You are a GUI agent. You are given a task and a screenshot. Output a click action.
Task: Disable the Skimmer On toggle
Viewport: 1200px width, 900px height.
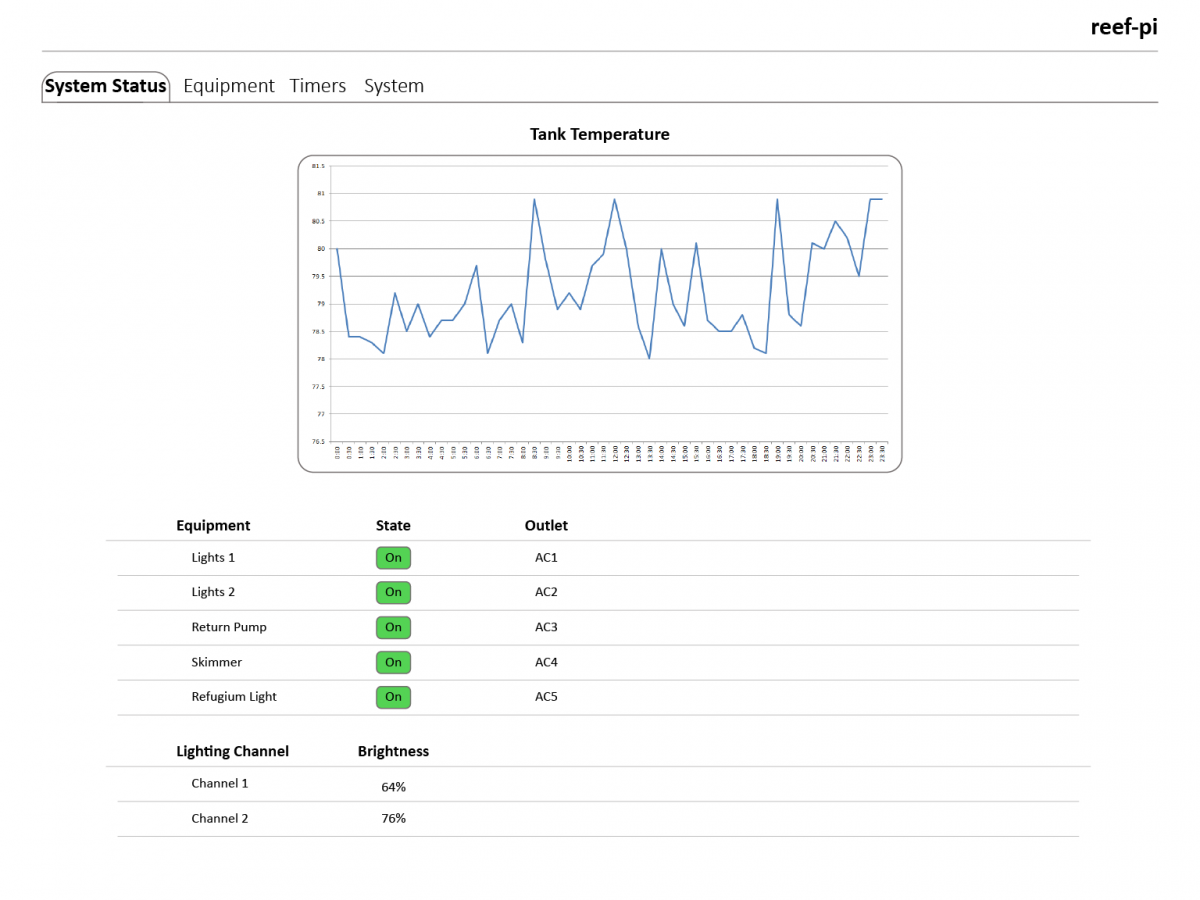click(x=394, y=662)
